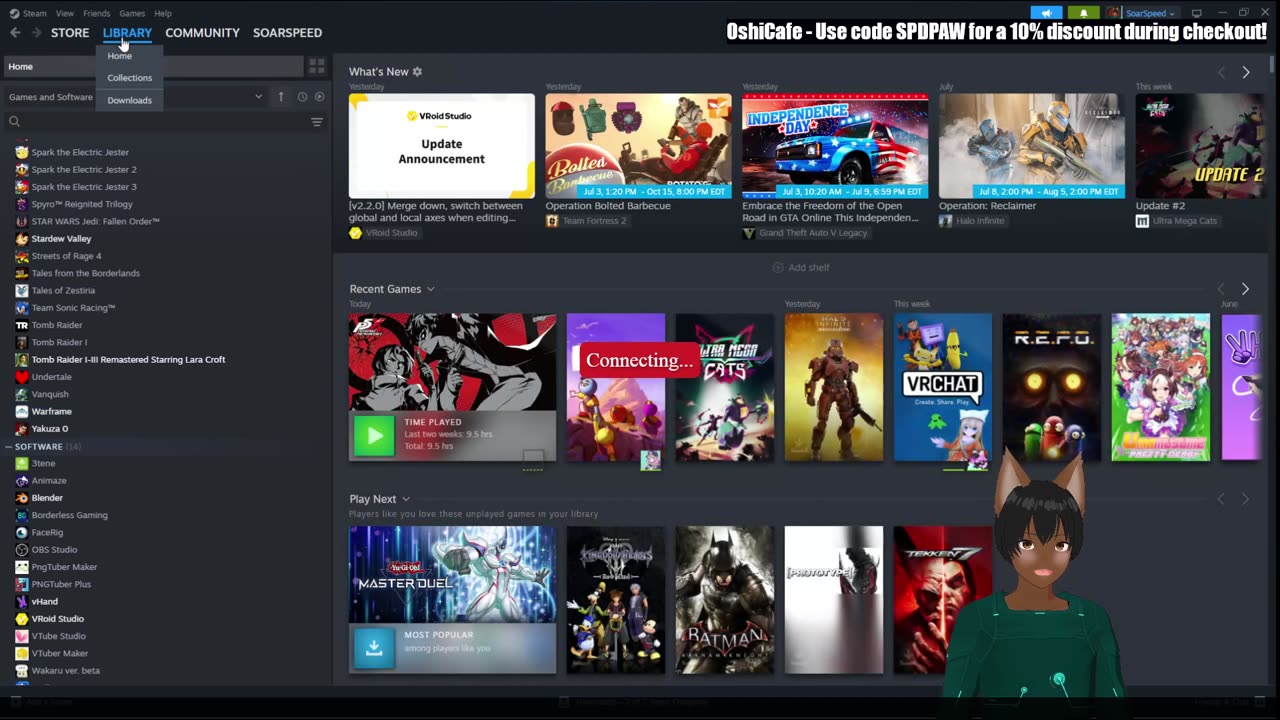The width and height of the screenshot is (1280, 720).
Task: Select Streets of Rage 4
Action: pyautogui.click(x=66, y=256)
